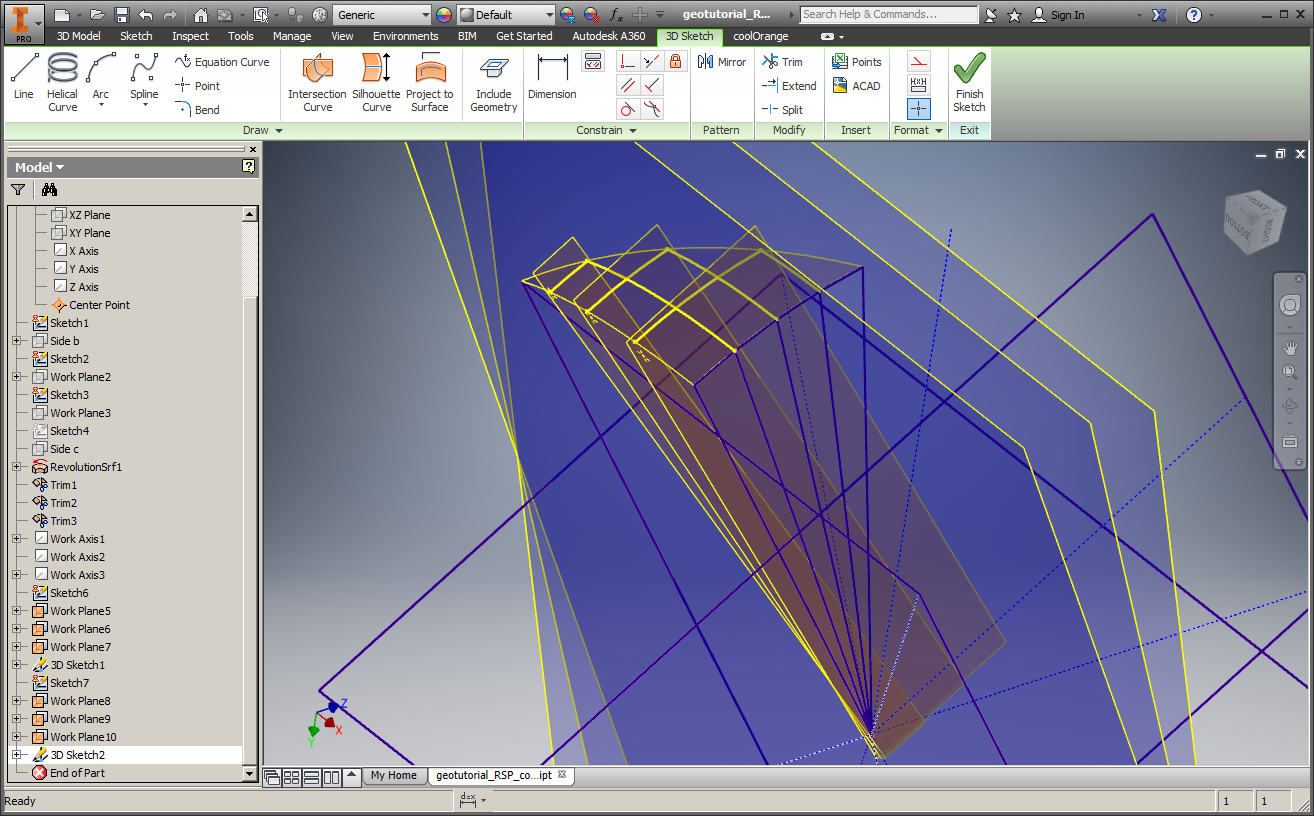Click the Clear appearance override icon
1314x816 pixels.
pos(592,15)
